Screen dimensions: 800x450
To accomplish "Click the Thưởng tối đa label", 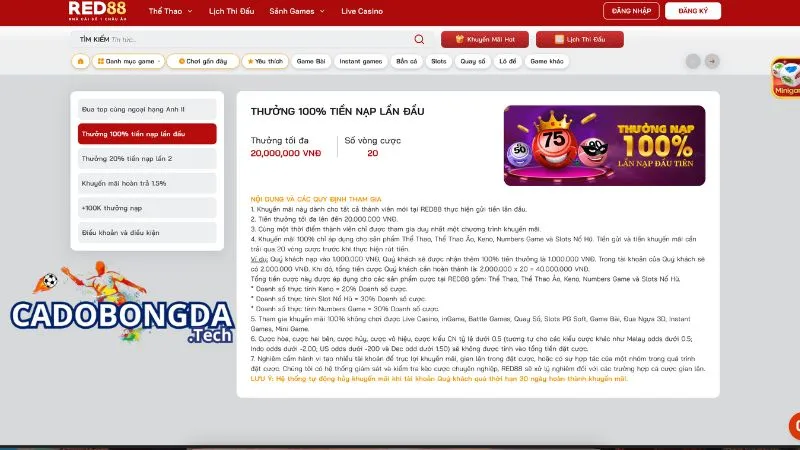I will (x=280, y=140).
